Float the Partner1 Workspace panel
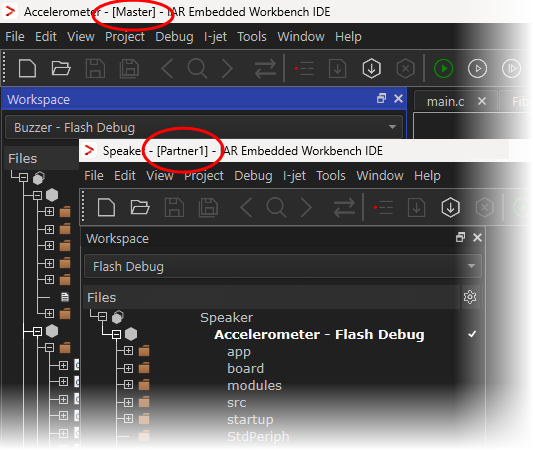Screen dimensions: 533x450 pos(460,237)
